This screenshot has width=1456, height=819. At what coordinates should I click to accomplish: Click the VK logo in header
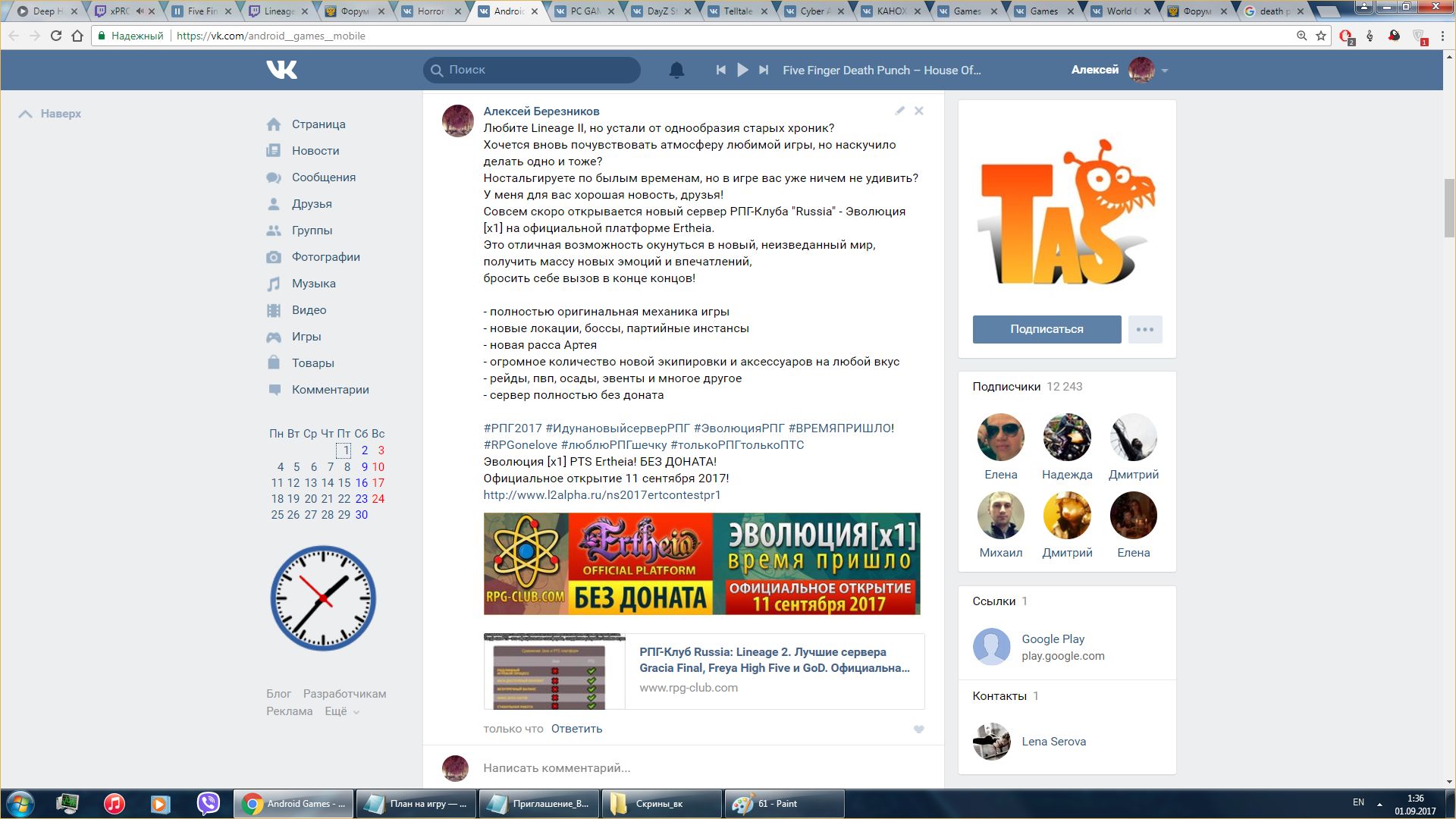click(x=281, y=70)
